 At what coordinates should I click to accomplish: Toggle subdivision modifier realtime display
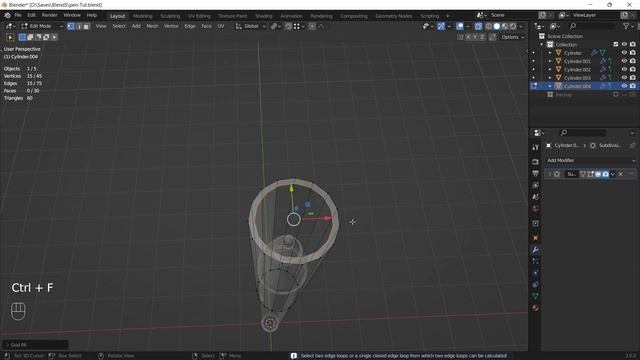[x=598, y=174]
